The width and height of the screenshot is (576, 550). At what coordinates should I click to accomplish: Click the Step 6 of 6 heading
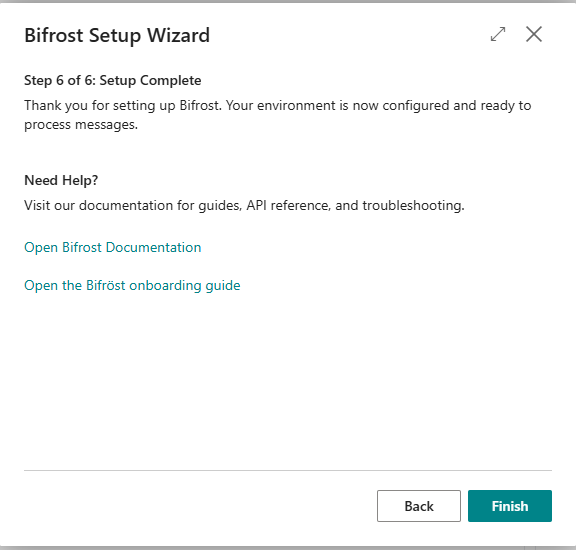(113, 80)
